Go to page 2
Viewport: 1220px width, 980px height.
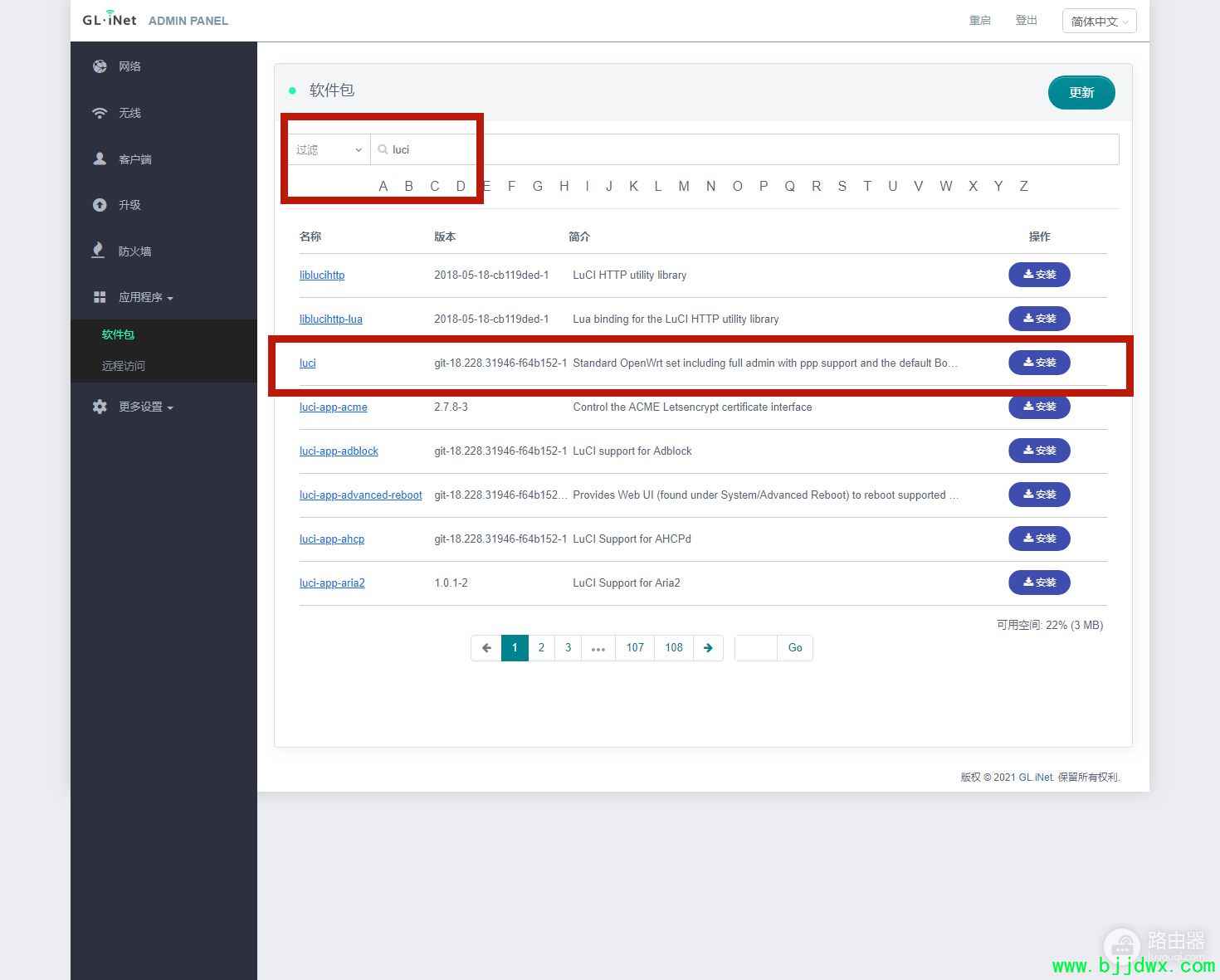tap(541, 648)
